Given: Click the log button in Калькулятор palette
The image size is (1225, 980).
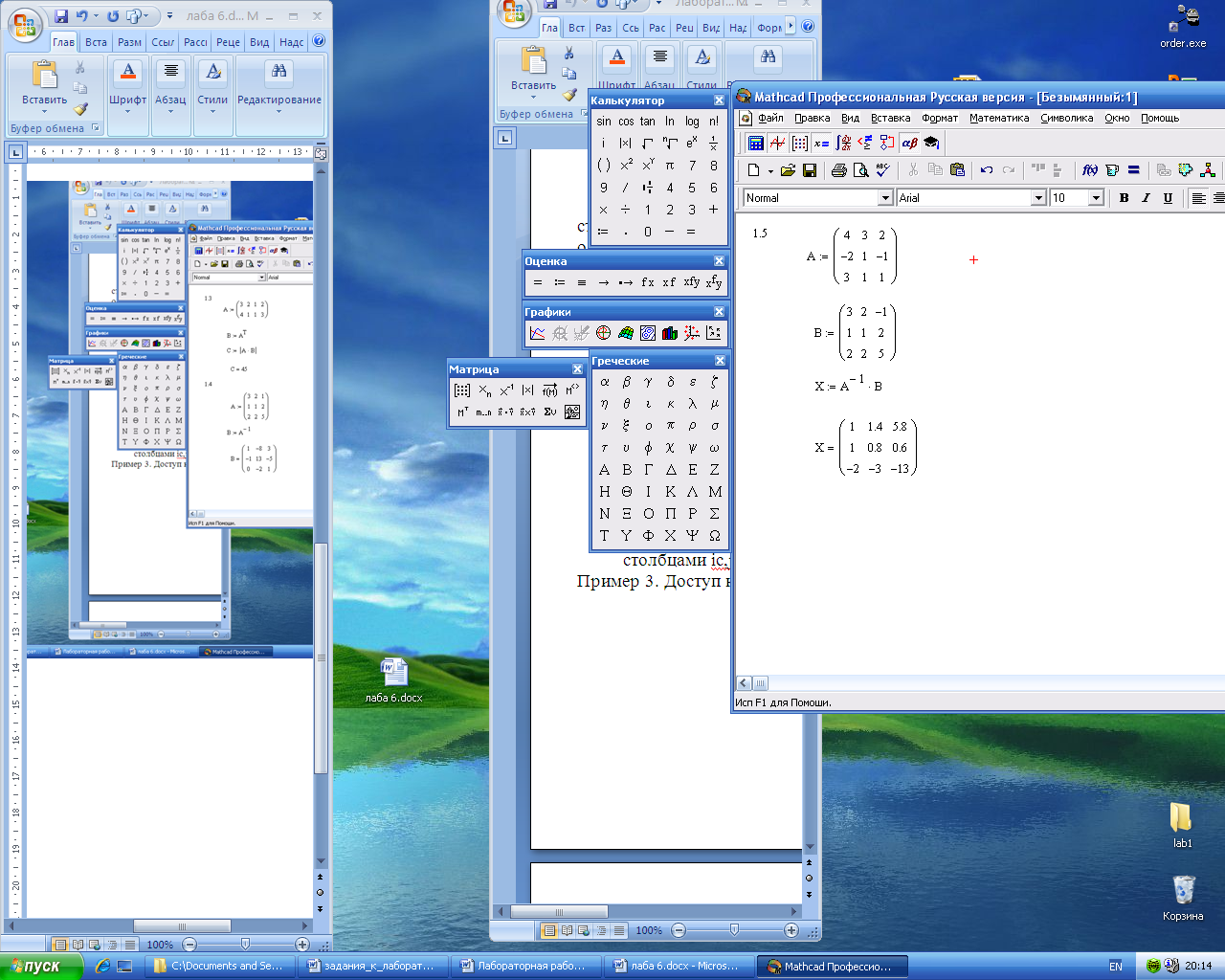Looking at the screenshot, I should (692, 122).
